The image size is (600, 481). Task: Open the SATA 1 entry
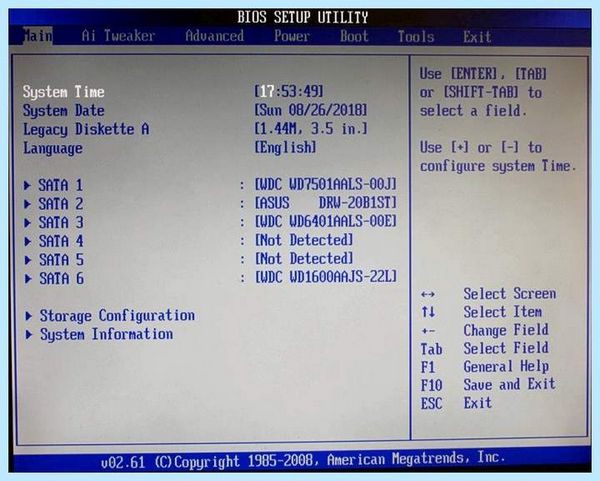[60, 185]
